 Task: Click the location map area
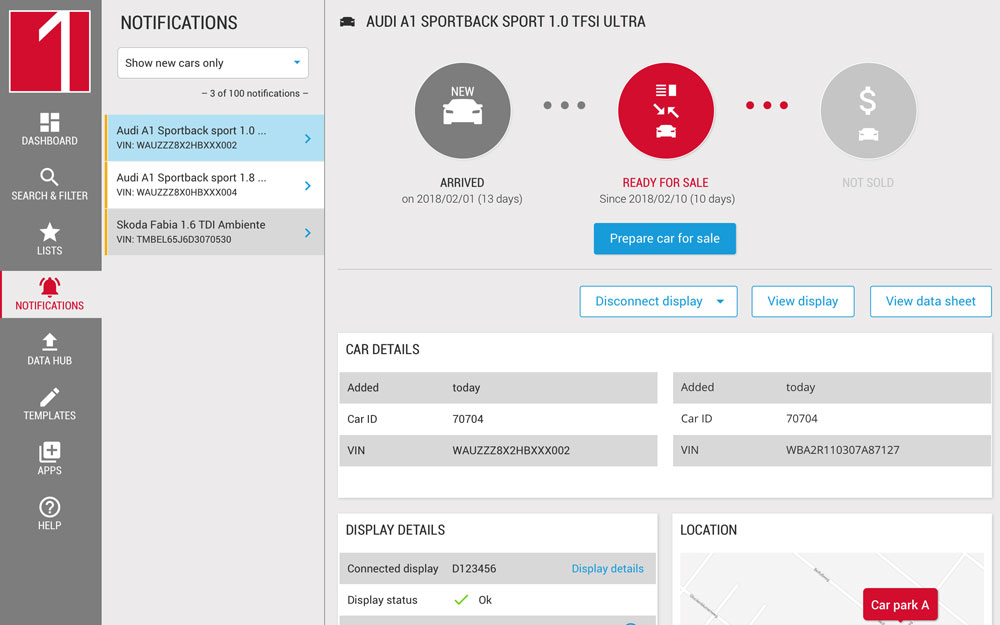pos(832,589)
